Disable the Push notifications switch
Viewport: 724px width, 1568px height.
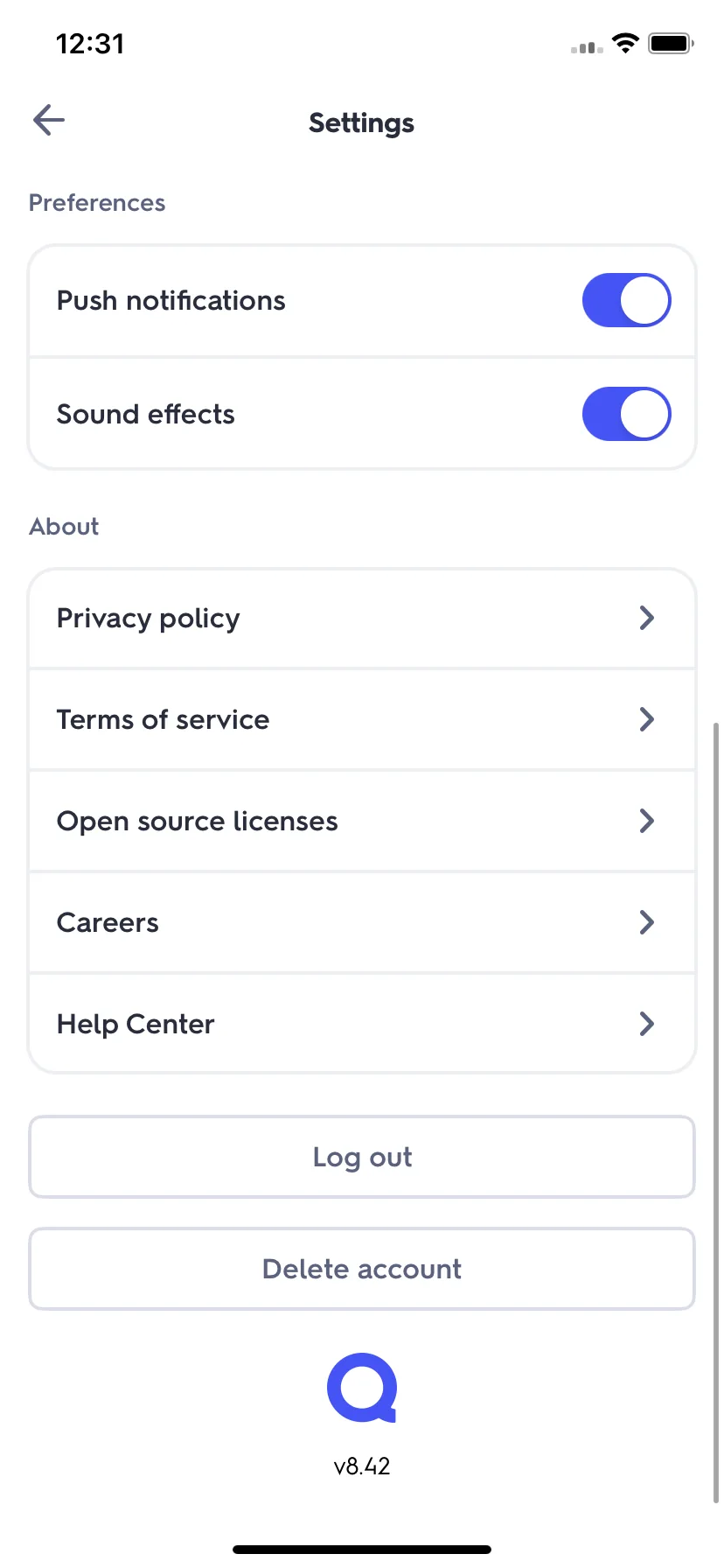tap(626, 300)
